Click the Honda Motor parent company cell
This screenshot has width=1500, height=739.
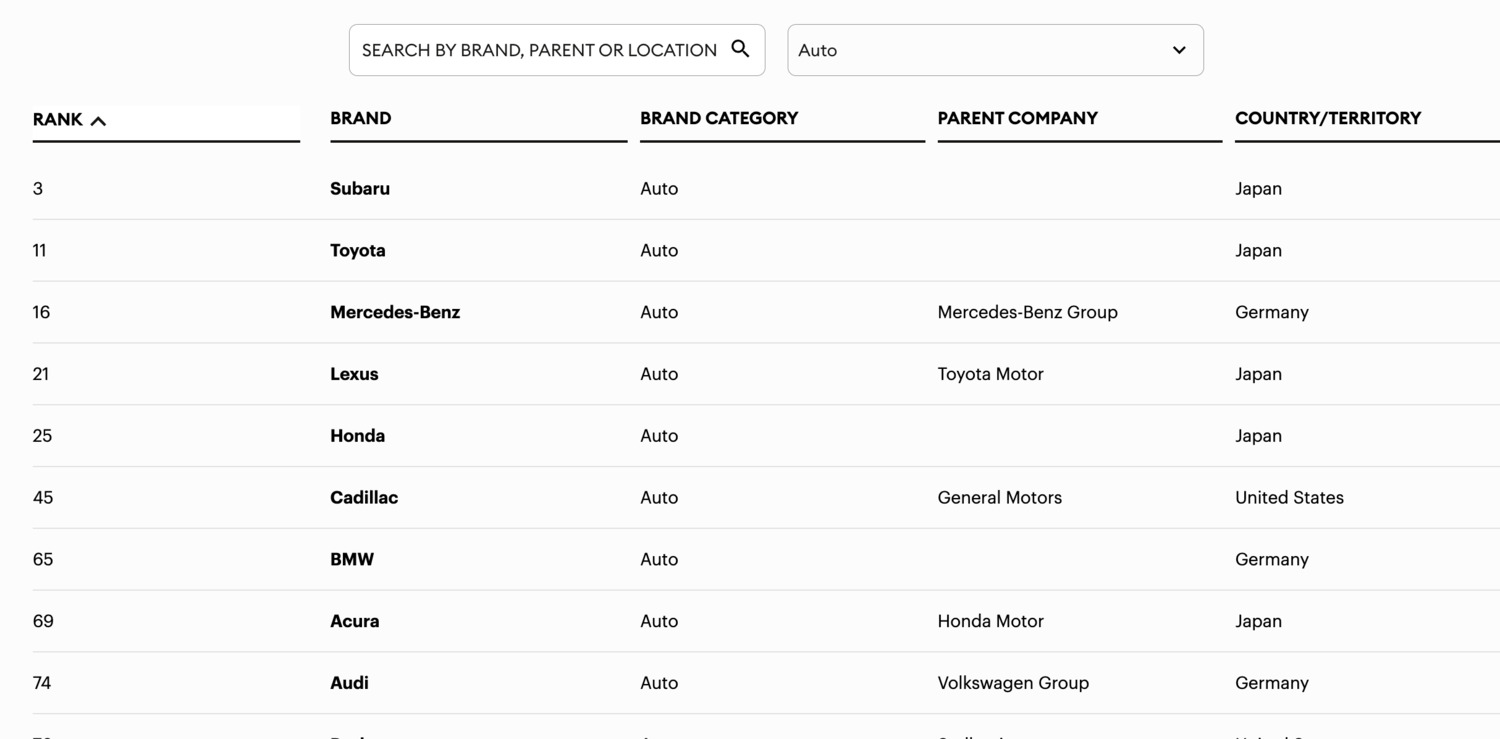point(991,621)
